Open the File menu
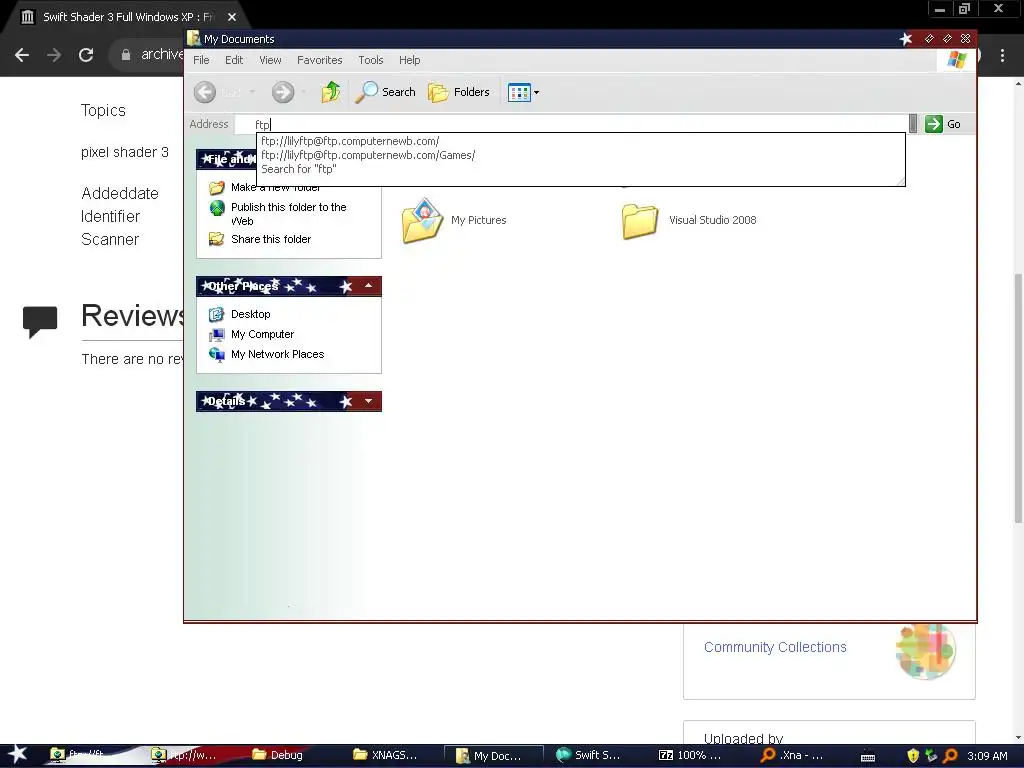Viewport: 1024px width, 768px height. [x=201, y=60]
